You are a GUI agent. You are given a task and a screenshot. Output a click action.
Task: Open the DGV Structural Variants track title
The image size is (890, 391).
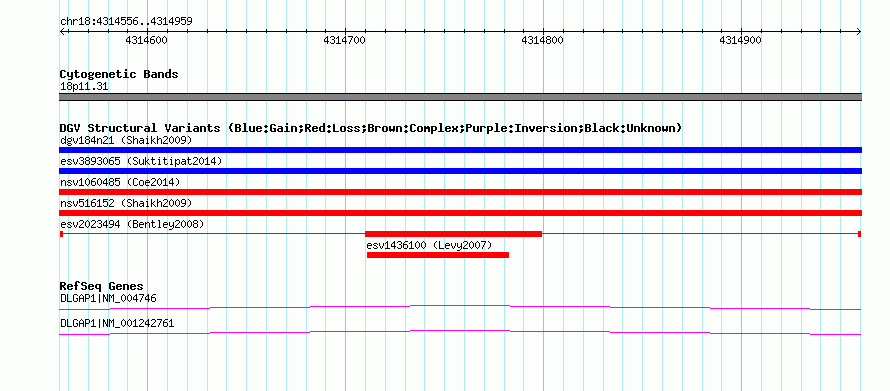pyautogui.click(x=371, y=128)
